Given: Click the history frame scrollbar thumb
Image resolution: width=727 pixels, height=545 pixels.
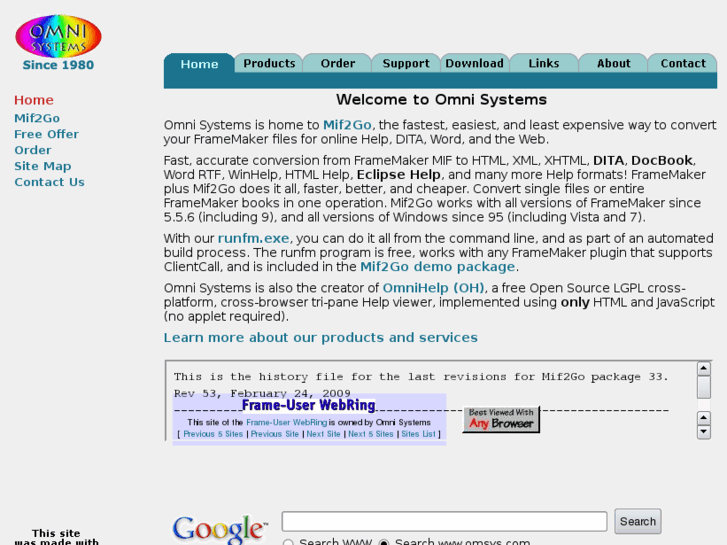Looking at the screenshot, I should (704, 387).
